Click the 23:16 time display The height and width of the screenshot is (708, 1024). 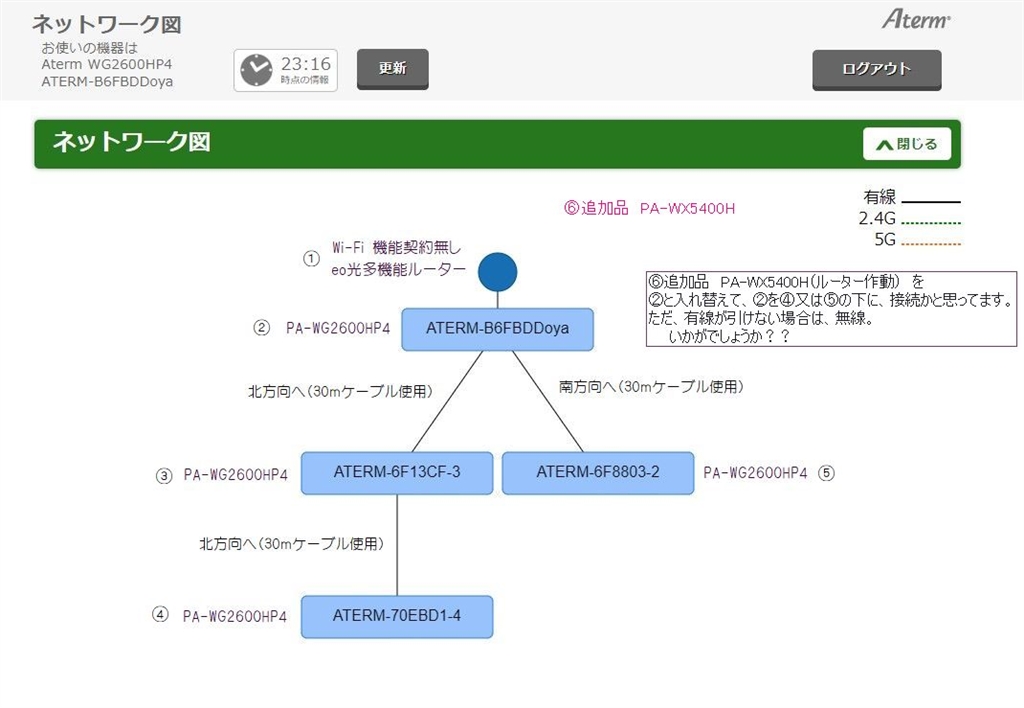pos(306,64)
